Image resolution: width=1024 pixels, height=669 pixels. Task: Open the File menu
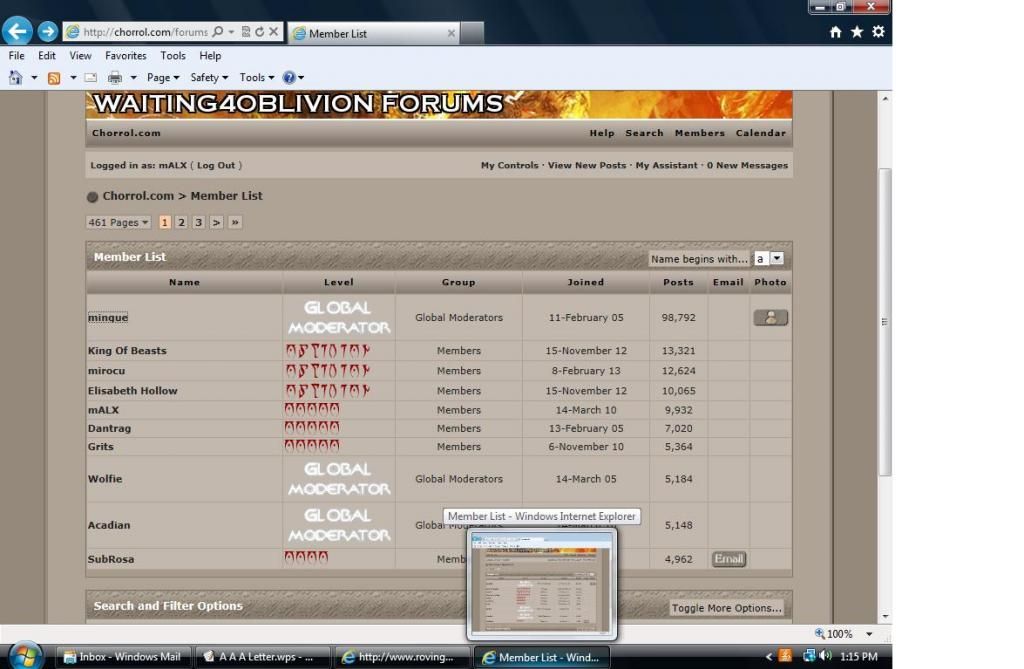16,56
